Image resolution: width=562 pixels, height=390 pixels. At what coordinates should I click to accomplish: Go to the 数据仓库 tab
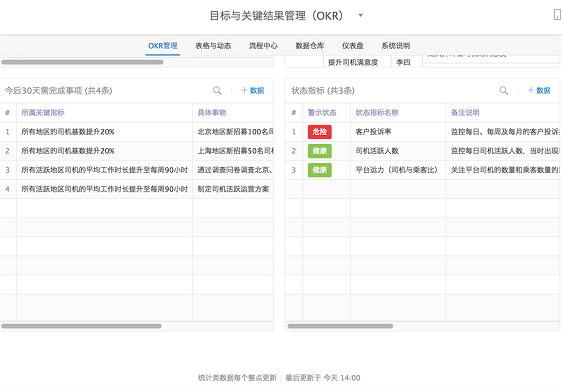tap(310, 46)
